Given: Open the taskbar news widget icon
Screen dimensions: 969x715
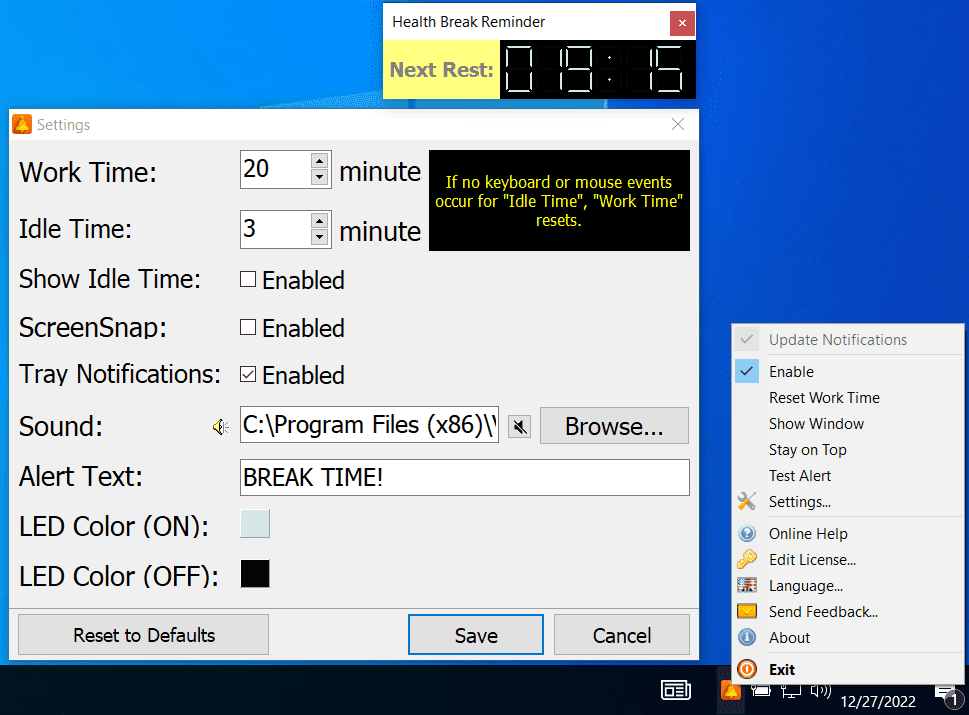Looking at the screenshot, I should [675, 690].
